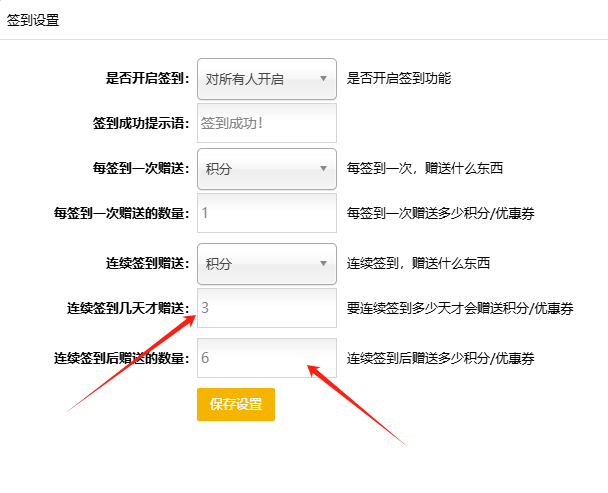Click help text 要连续签到多少天才会赠送积分/优惠券

(460, 308)
